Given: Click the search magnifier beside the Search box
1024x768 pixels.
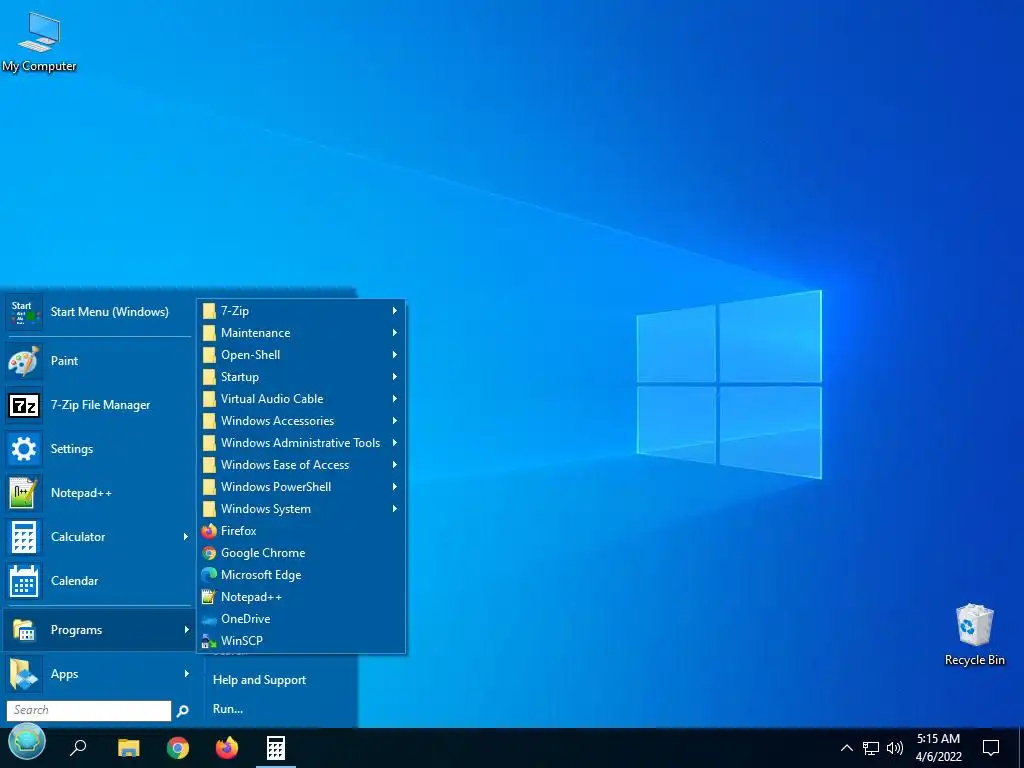Looking at the screenshot, I should pos(183,711).
